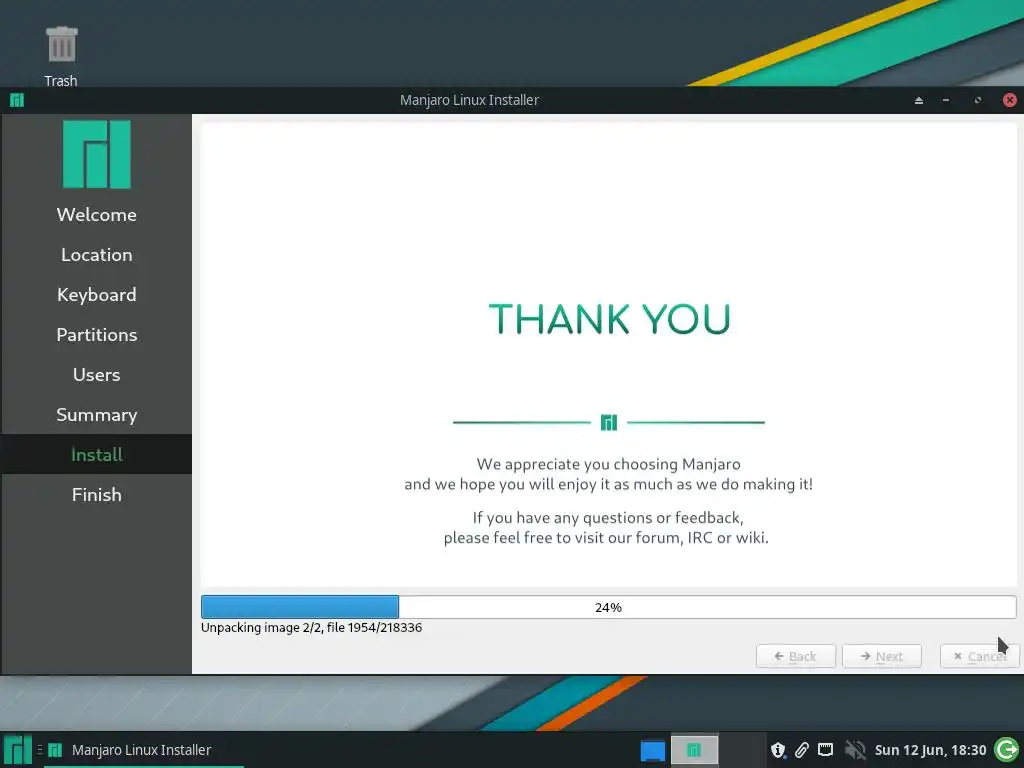The image size is (1024, 768).
Task: Click the taskbar window list handle
Action: [x=40, y=750]
